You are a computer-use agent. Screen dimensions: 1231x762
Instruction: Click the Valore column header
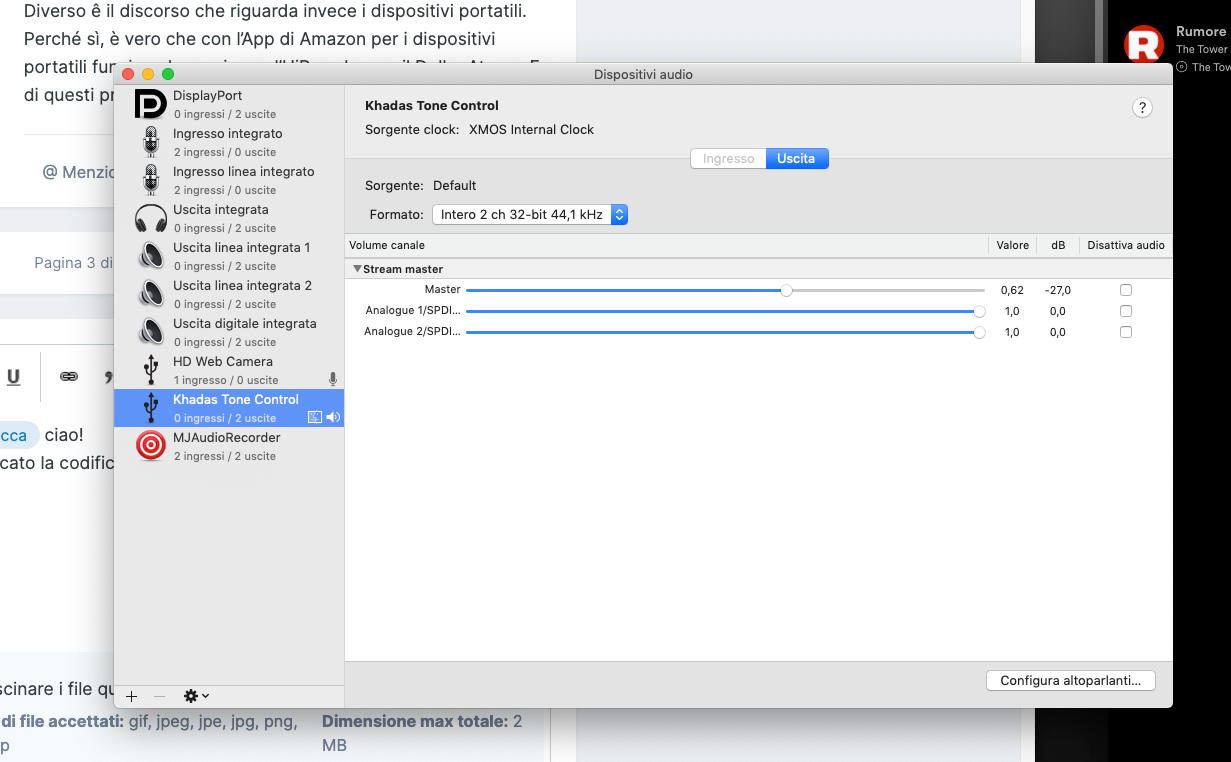1013,245
